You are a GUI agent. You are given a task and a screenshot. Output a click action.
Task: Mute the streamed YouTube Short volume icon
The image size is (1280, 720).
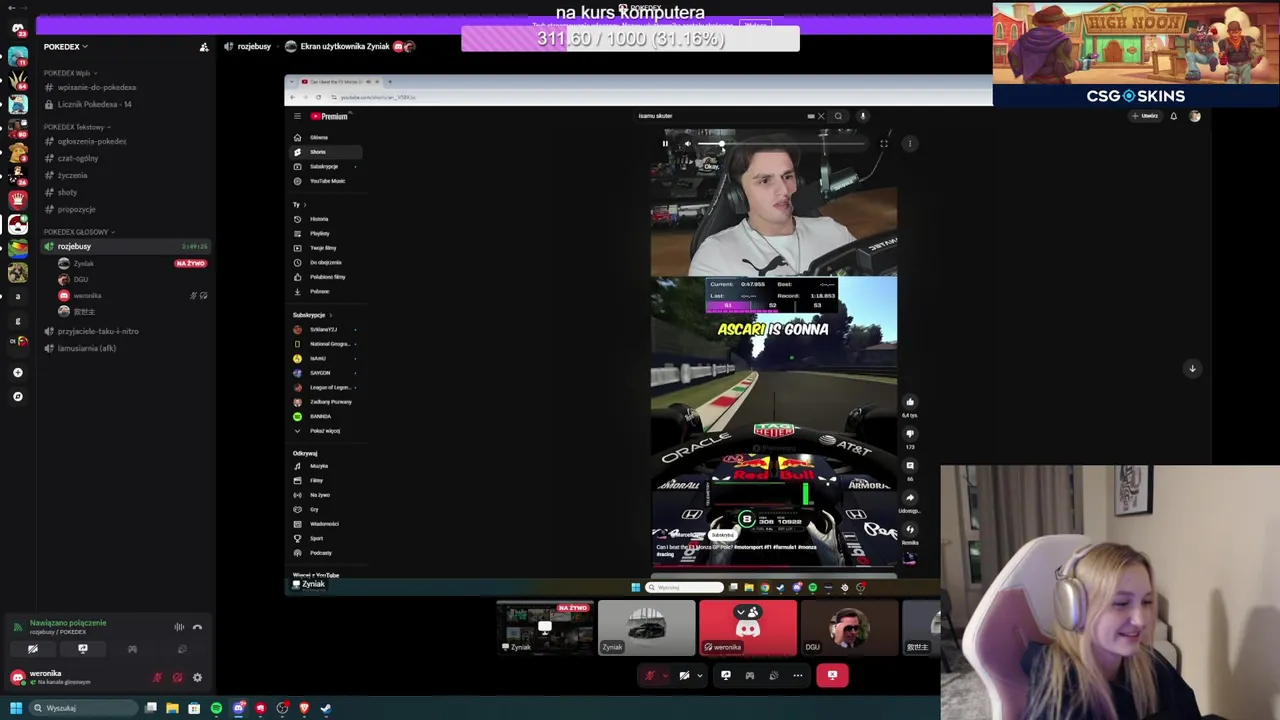pyautogui.click(x=687, y=144)
